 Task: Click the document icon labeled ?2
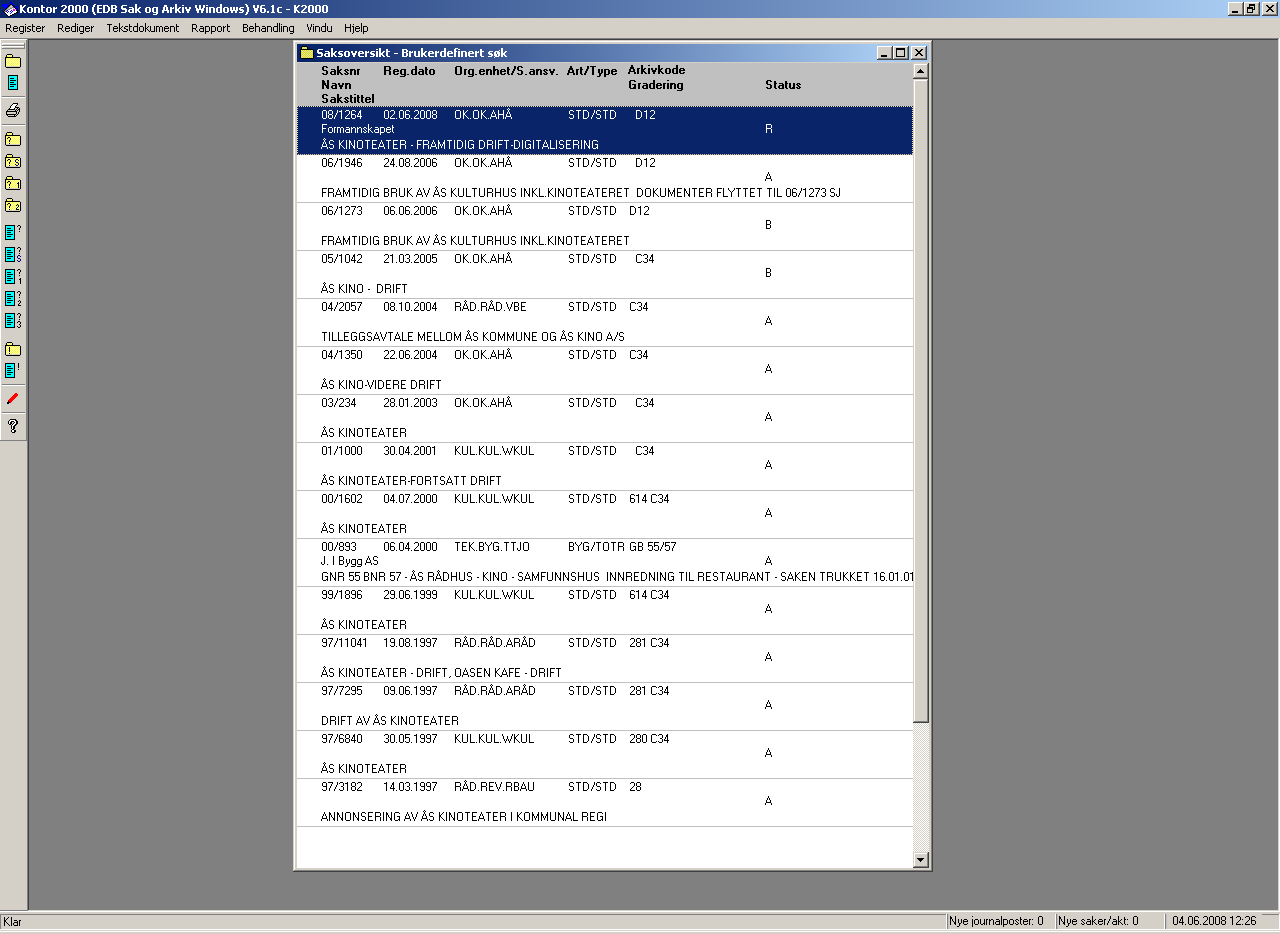click(x=13, y=299)
